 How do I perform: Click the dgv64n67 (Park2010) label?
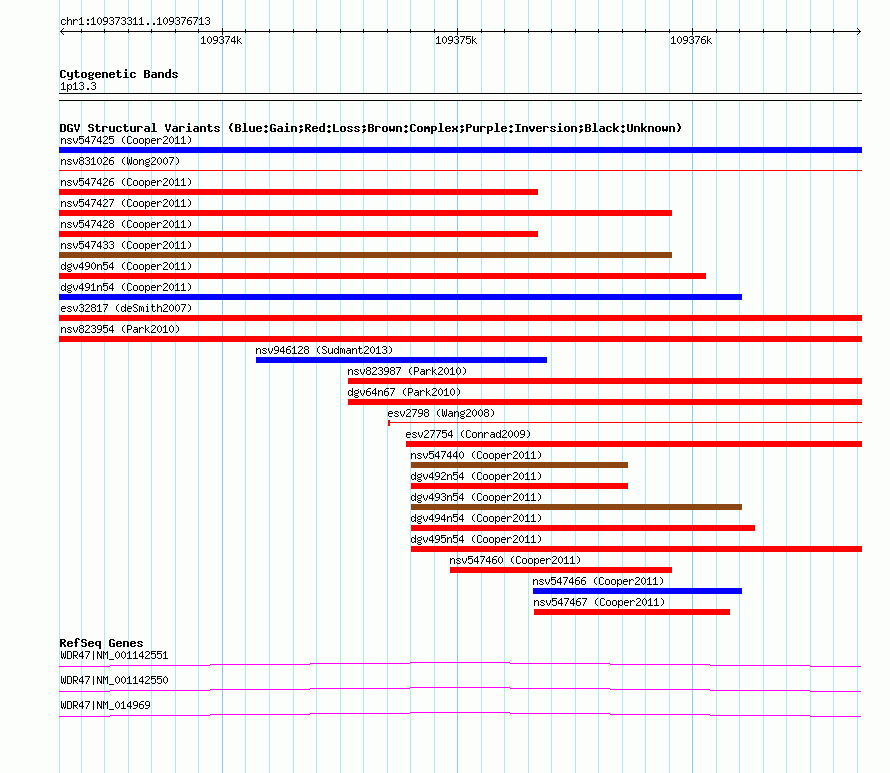click(x=404, y=392)
